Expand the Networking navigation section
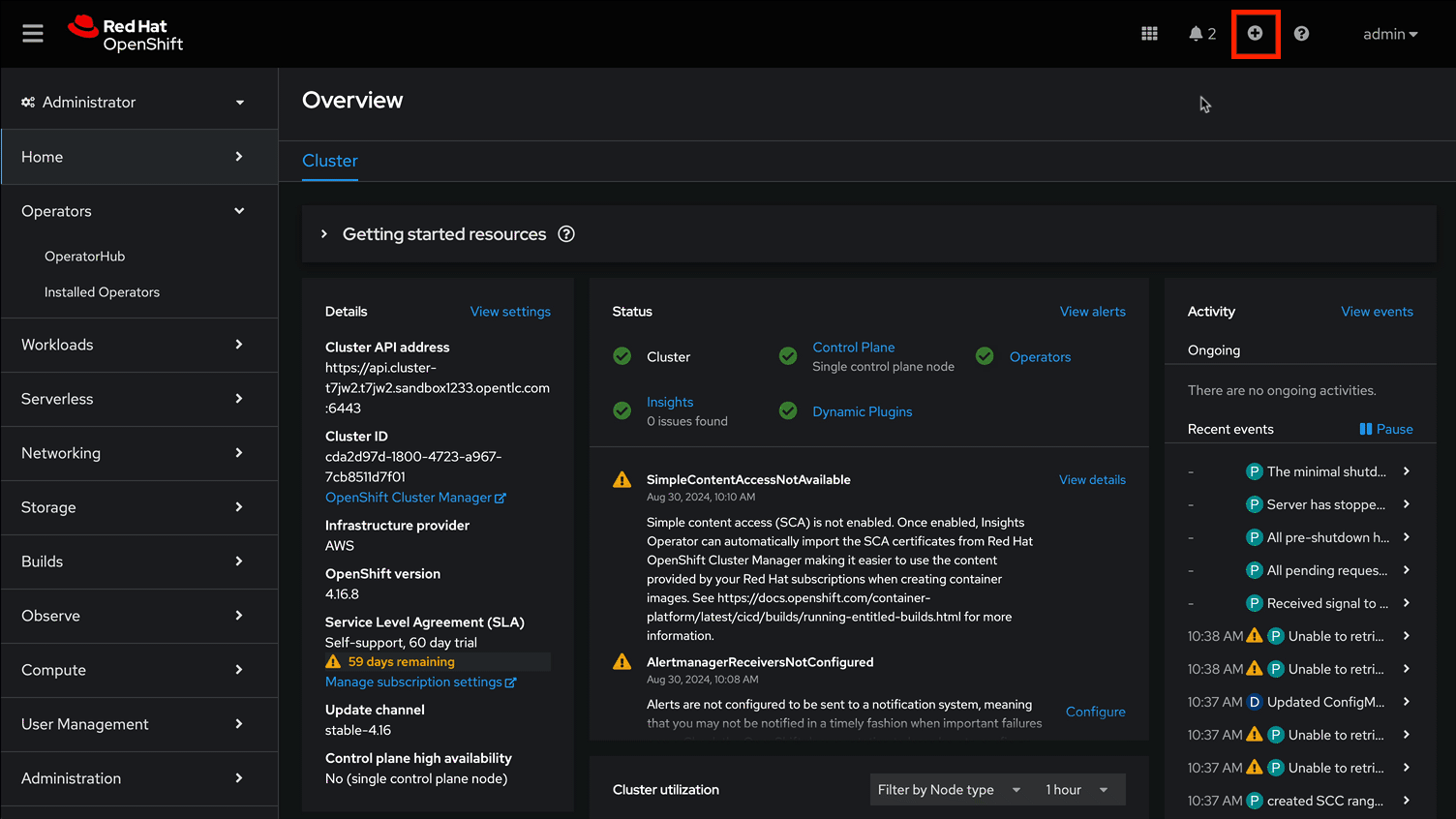The width and height of the screenshot is (1456, 819). click(x=139, y=453)
